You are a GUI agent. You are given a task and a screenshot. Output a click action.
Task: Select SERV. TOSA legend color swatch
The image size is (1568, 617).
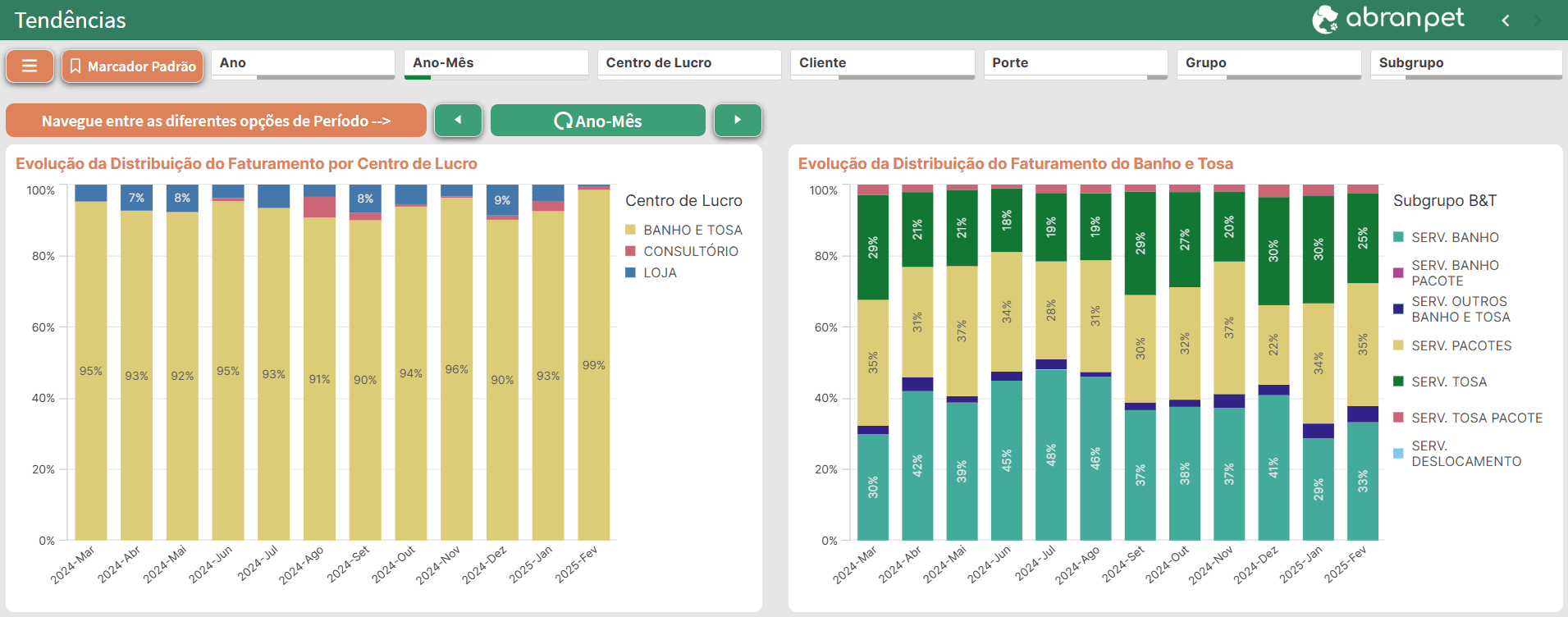(x=1398, y=382)
